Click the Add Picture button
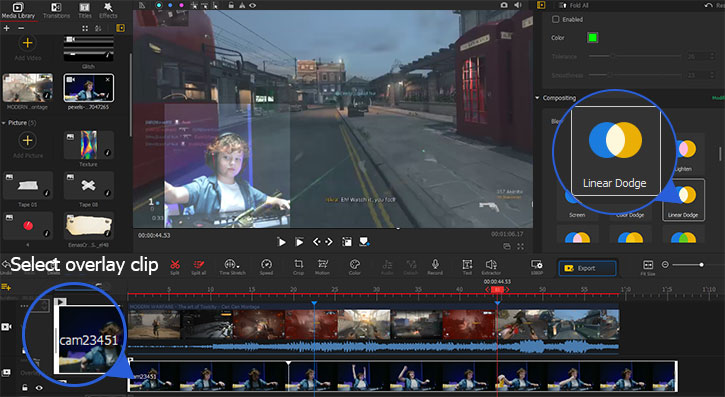 [x=27, y=145]
